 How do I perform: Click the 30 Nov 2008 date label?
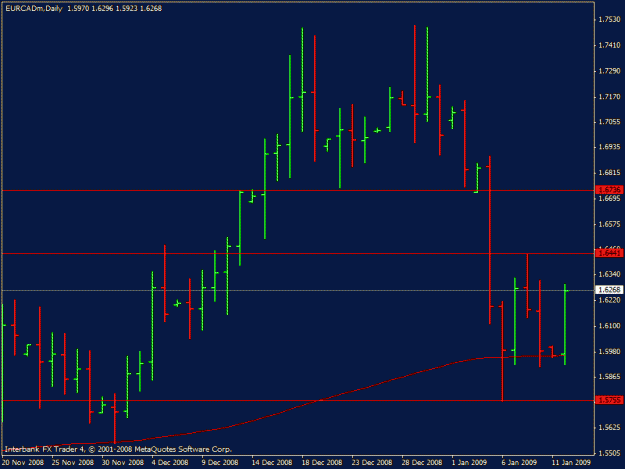[x=123, y=463]
